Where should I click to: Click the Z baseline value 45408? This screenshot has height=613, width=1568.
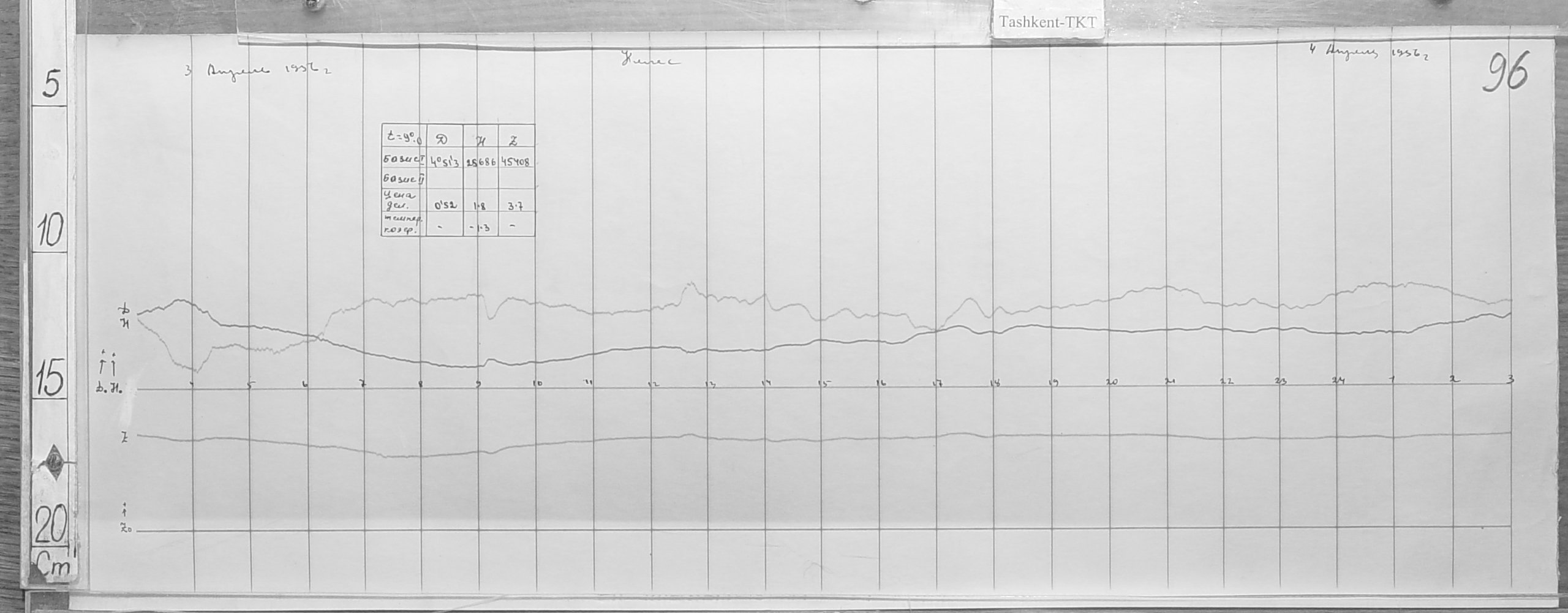pyautogui.click(x=516, y=162)
